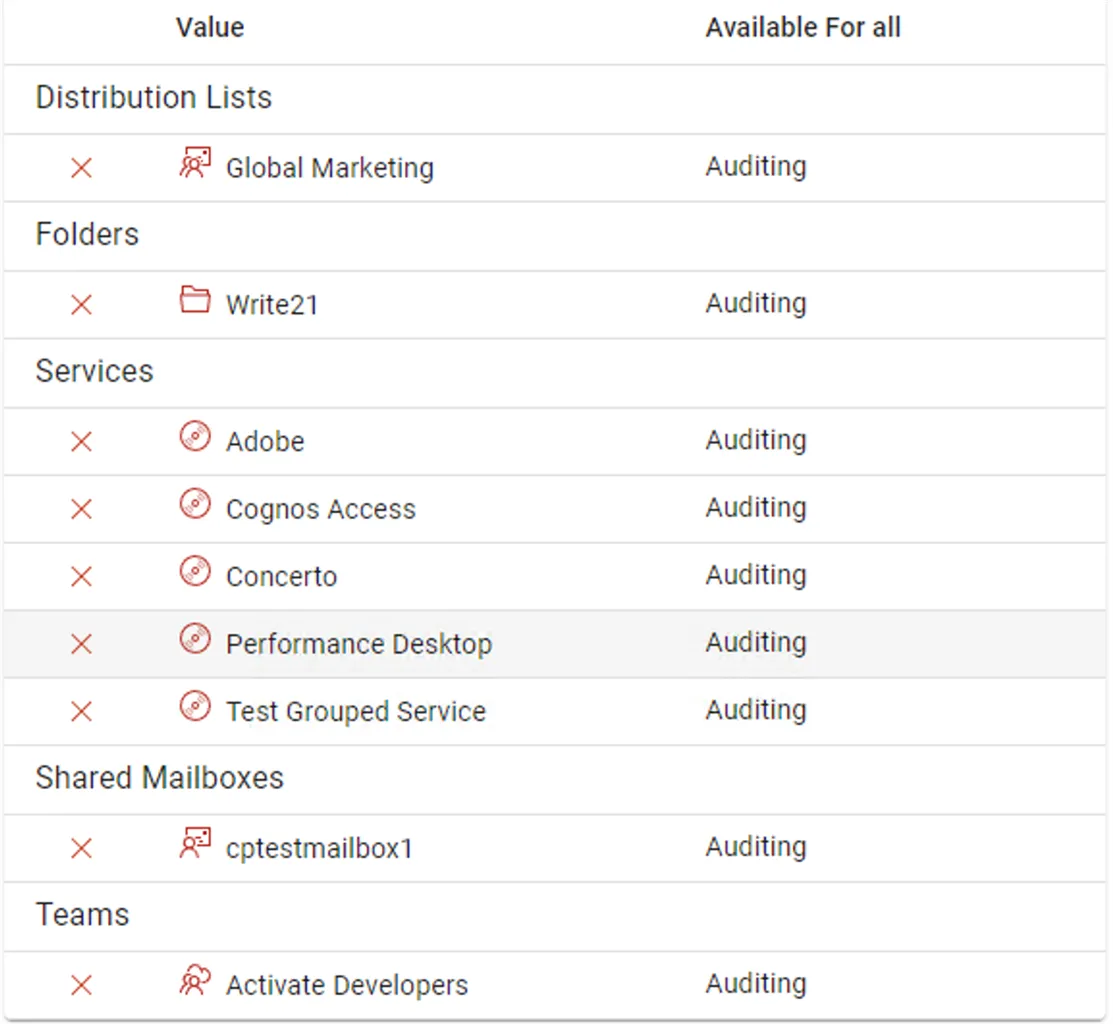This screenshot has height=1024, width=1113.
Task: Delete Test Grouped Service with its X
Action: [82, 711]
